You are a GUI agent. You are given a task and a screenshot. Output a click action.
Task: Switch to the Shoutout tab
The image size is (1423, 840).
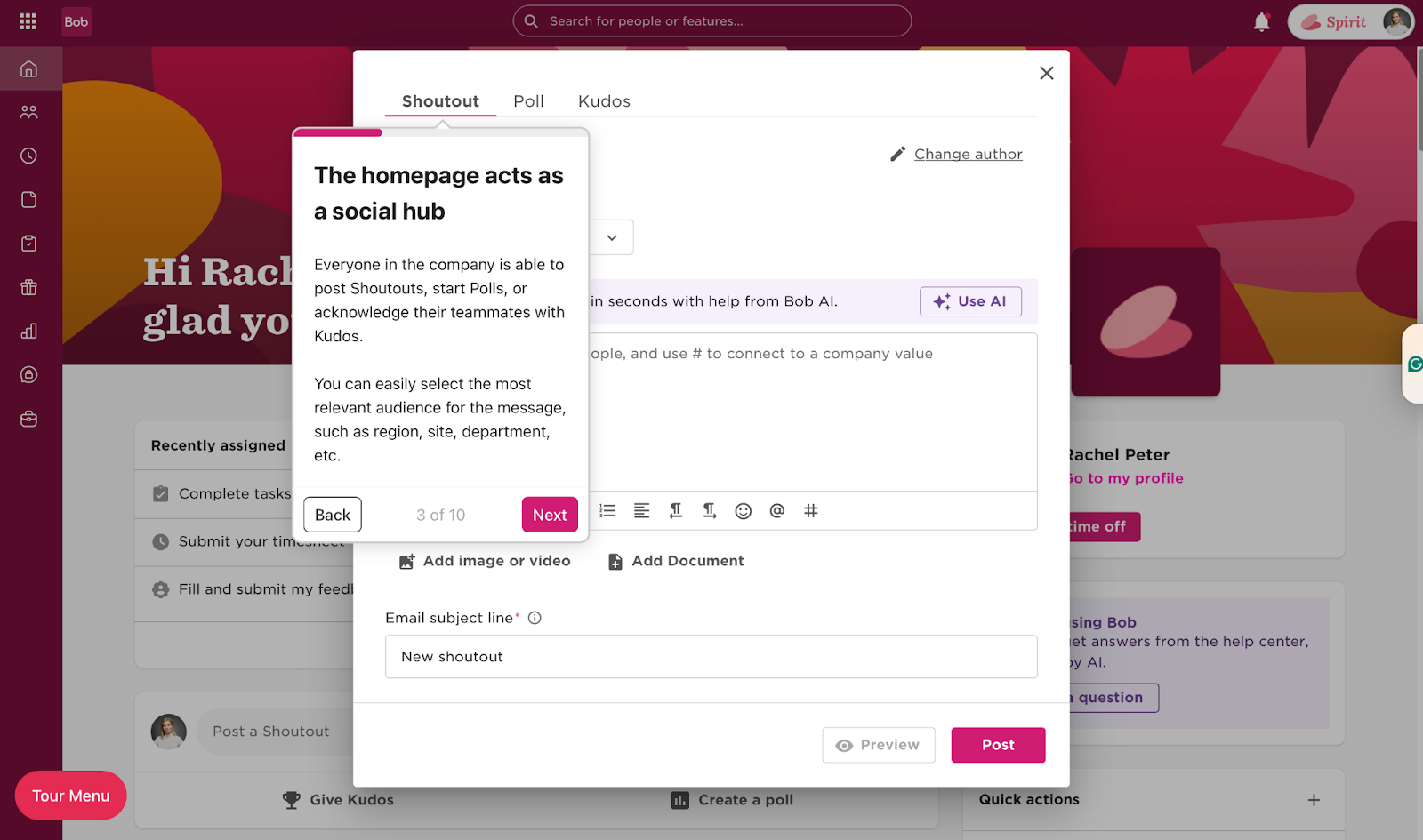440,101
